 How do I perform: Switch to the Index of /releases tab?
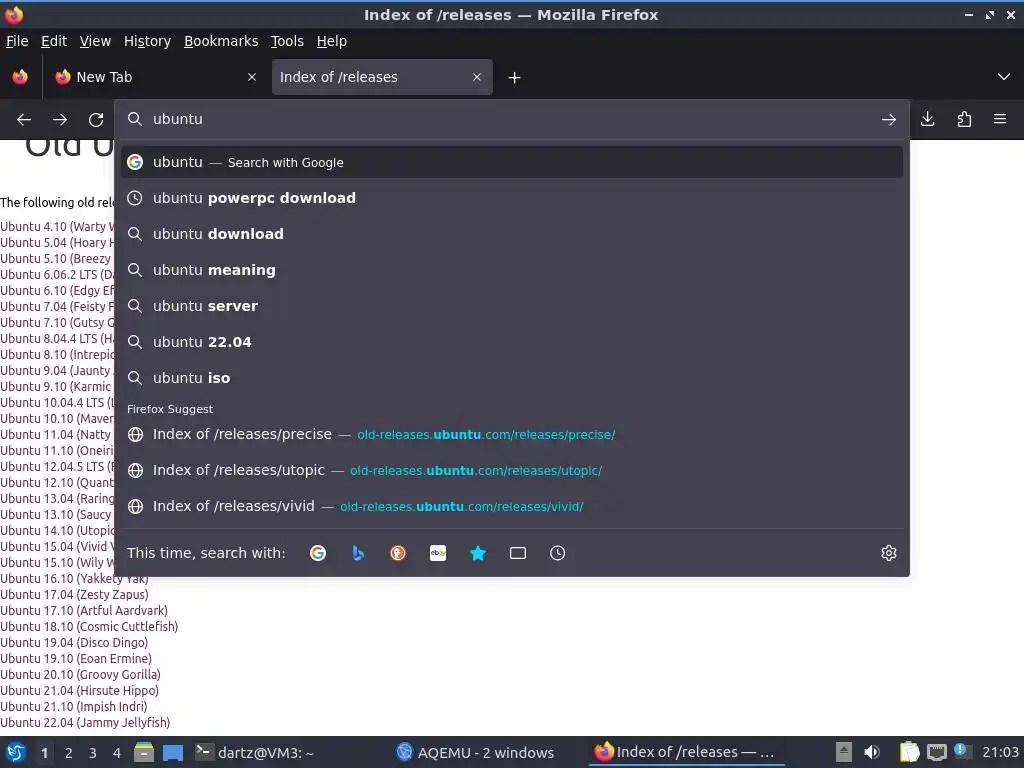[382, 77]
